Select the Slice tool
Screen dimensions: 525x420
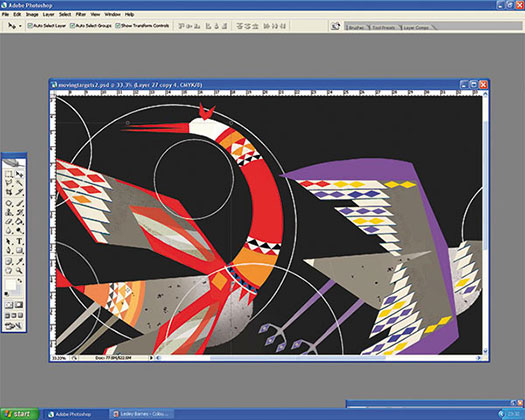click(19, 192)
